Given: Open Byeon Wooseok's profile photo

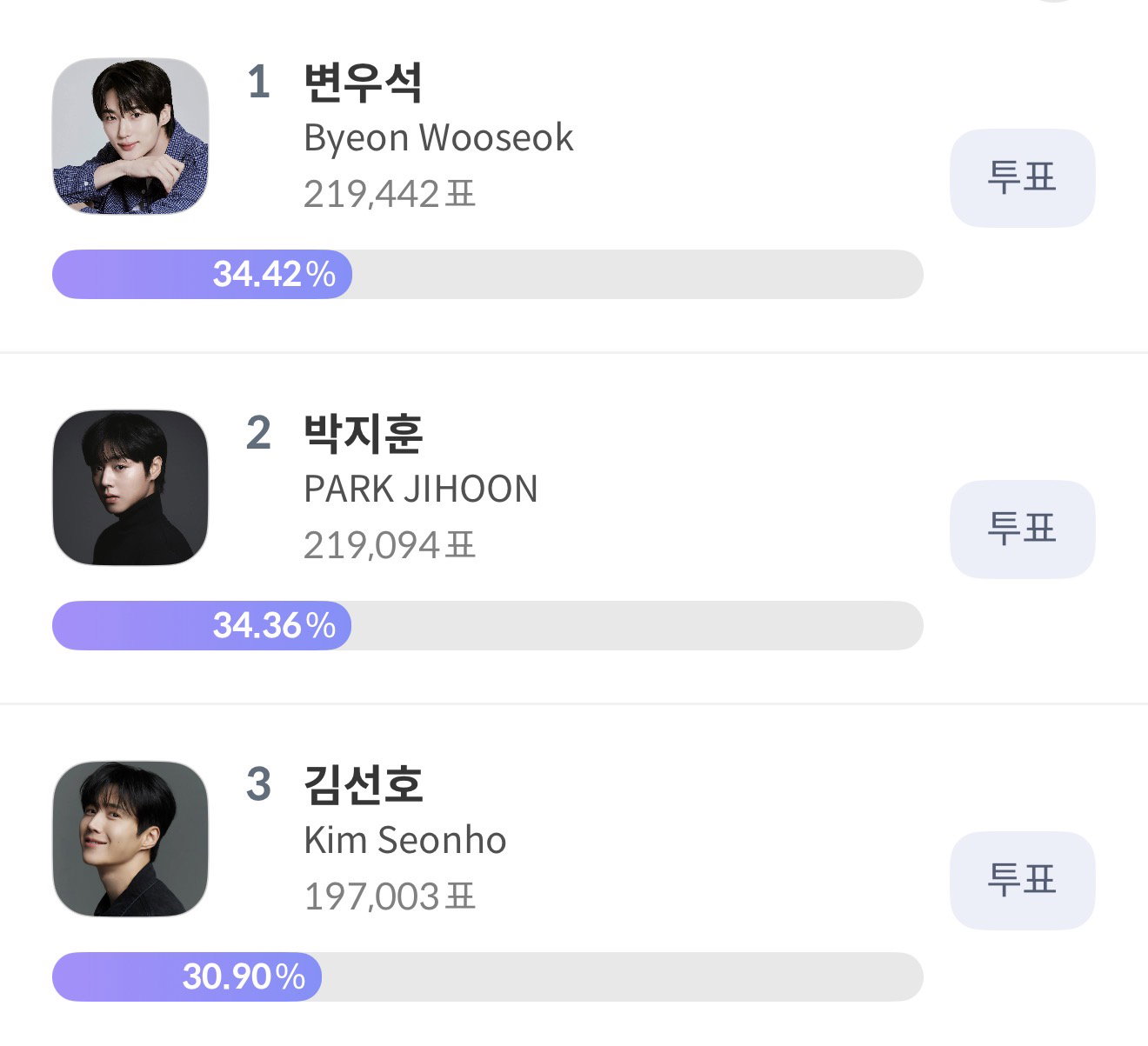Looking at the screenshot, I should point(130,137).
